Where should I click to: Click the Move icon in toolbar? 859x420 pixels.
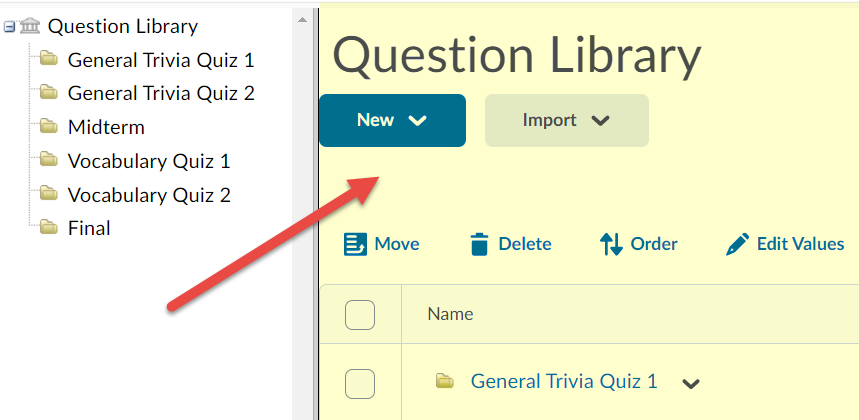pos(355,244)
